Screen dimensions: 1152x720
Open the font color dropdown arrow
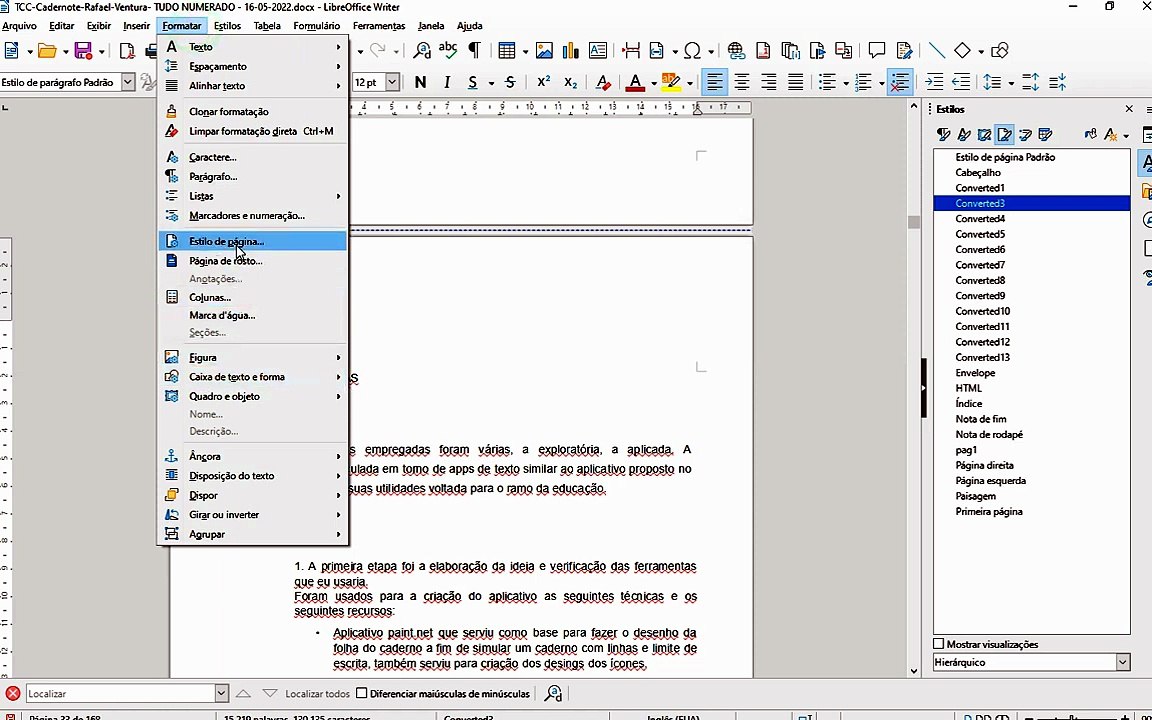653,83
